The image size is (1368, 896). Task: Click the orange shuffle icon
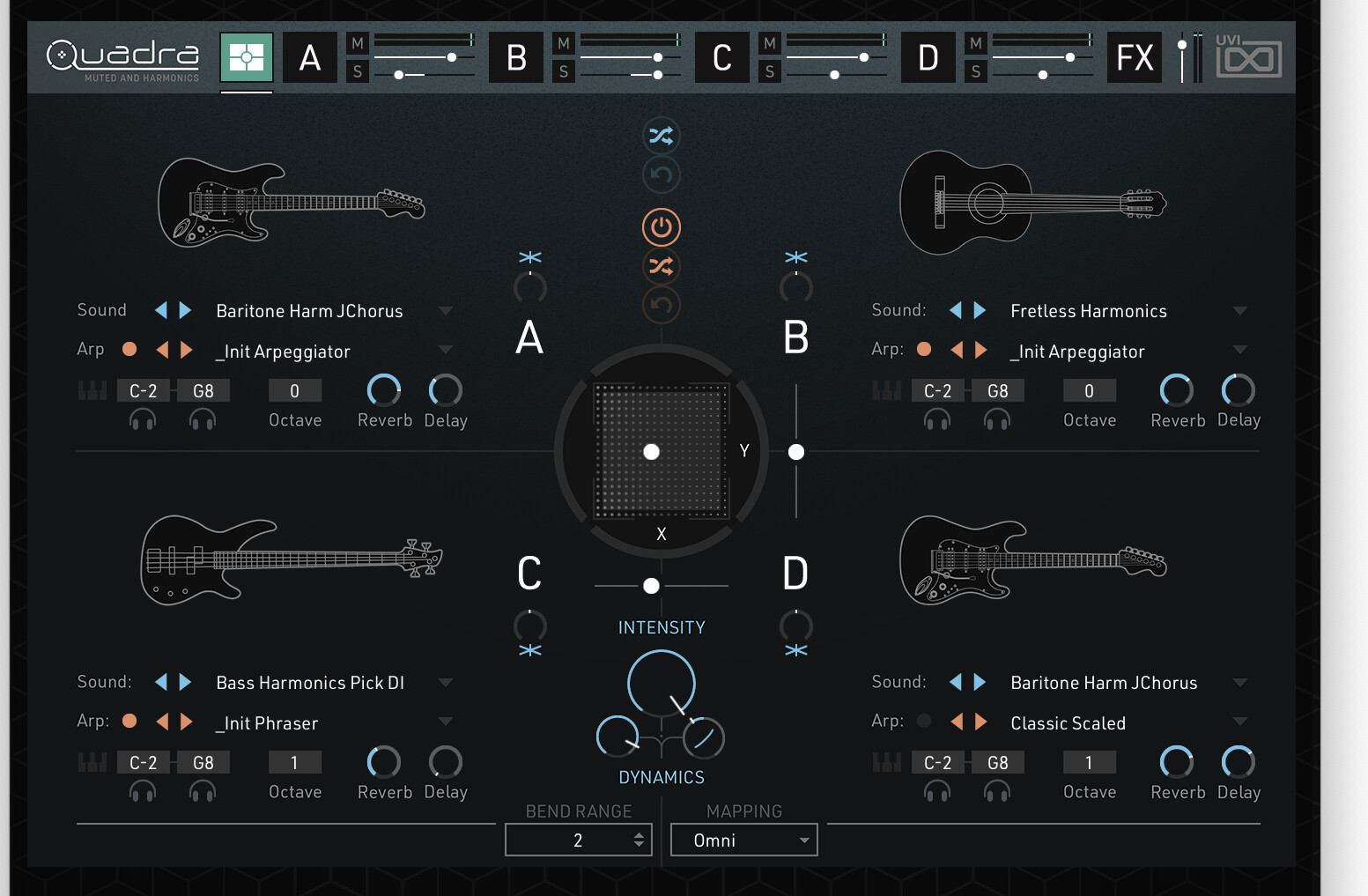tap(662, 266)
